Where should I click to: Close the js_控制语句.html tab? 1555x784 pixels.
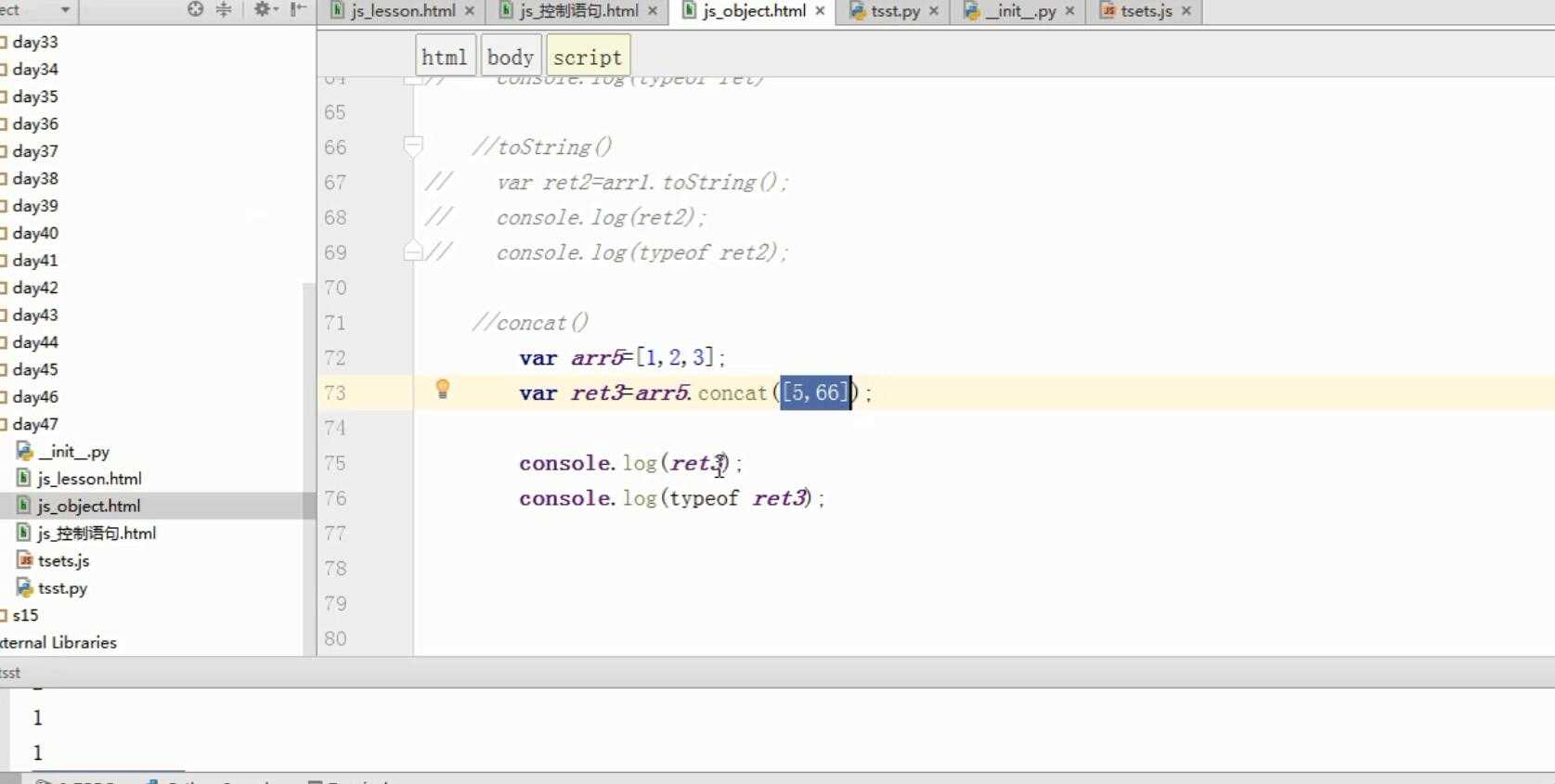tap(653, 11)
